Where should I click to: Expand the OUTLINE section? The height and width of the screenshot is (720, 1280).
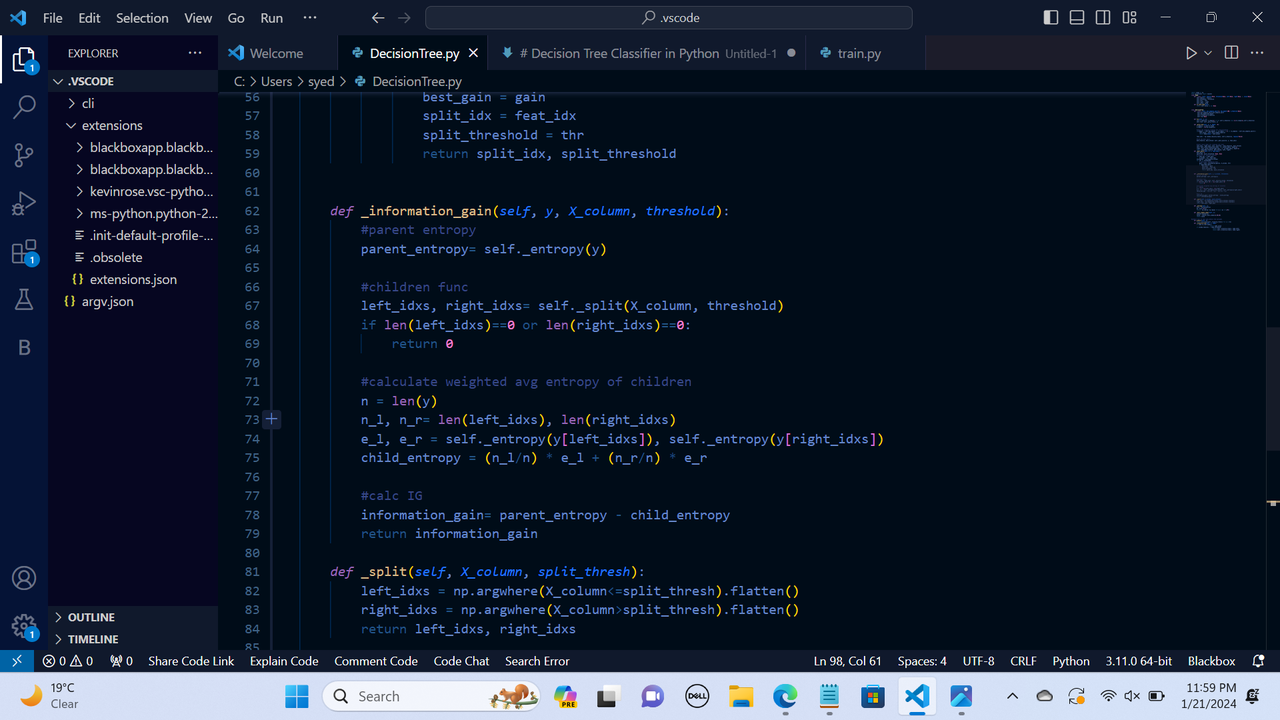(x=133, y=617)
